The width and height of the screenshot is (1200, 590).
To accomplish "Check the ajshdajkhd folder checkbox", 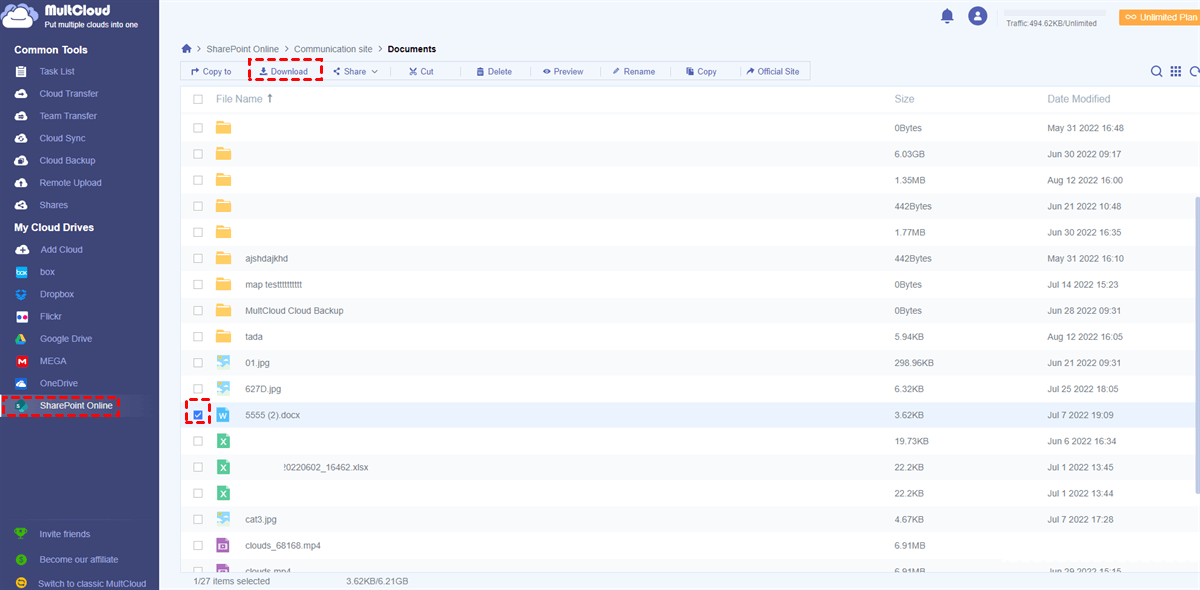I will click(x=198, y=258).
